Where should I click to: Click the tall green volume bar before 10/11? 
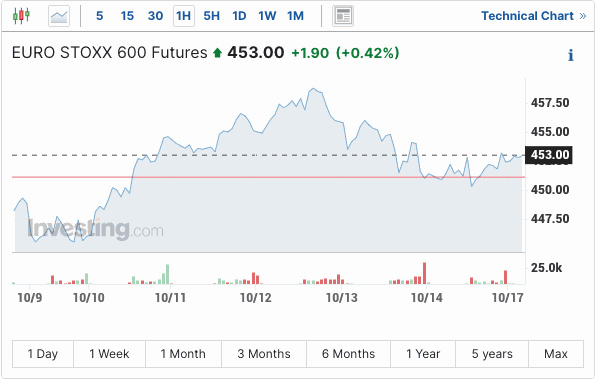pyautogui.click(x=167, y=274)
